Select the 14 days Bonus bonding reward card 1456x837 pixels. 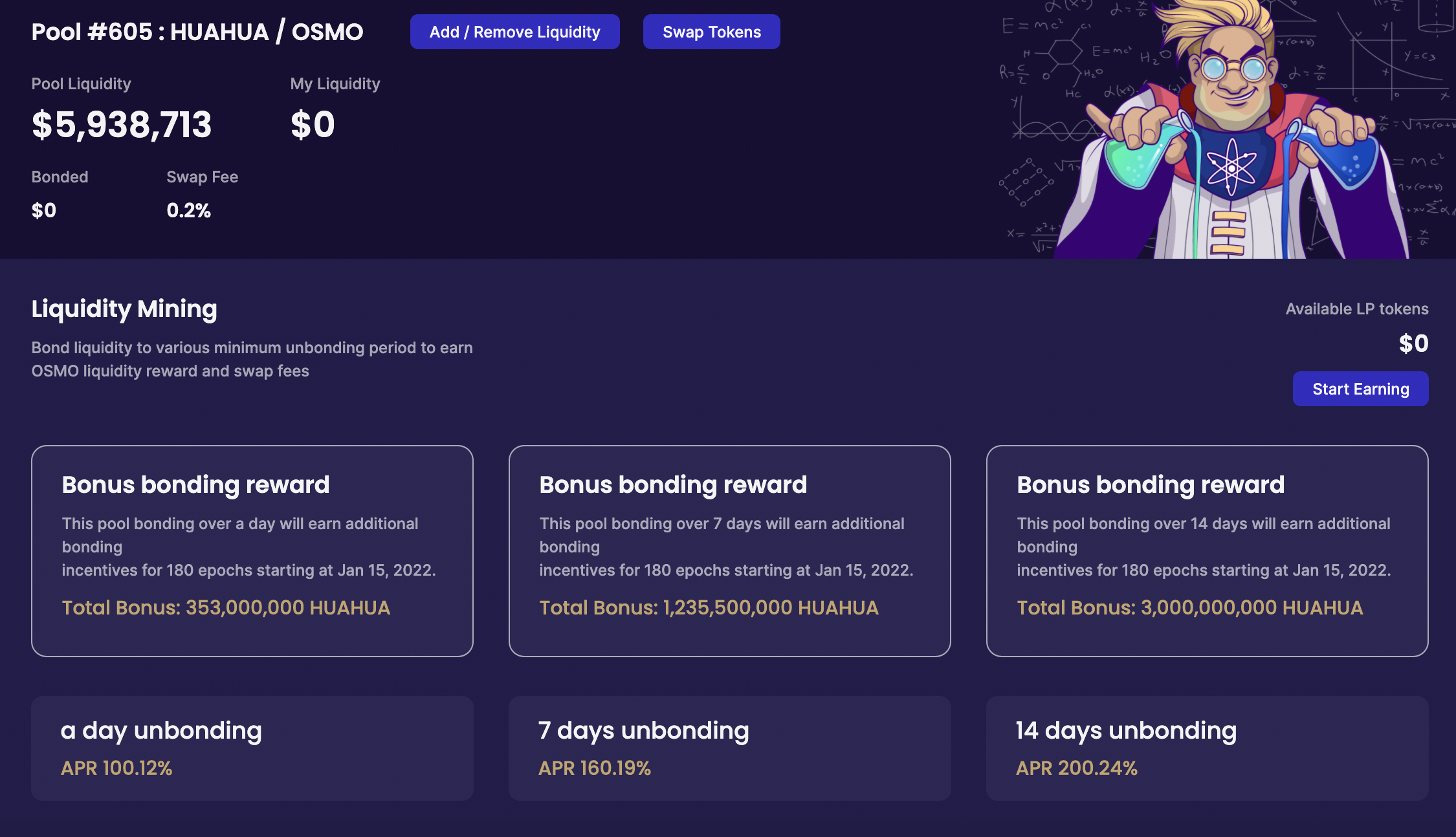pyautogui.click(x=1207, y=550)
